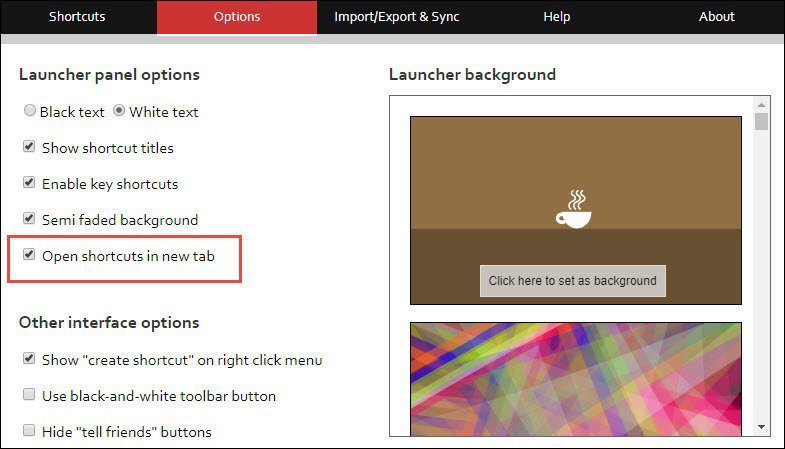Image resolution: width=785 pixels, height=449 pixels.
Task: Select the White text radio button
Action: (119, 110)
